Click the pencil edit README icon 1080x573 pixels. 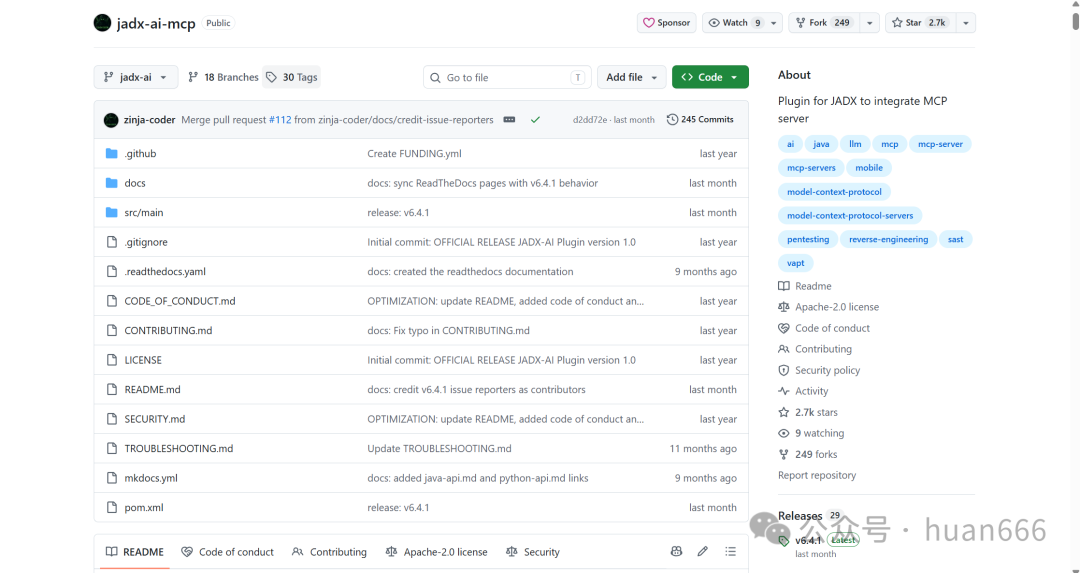click(x=703, y=552)
